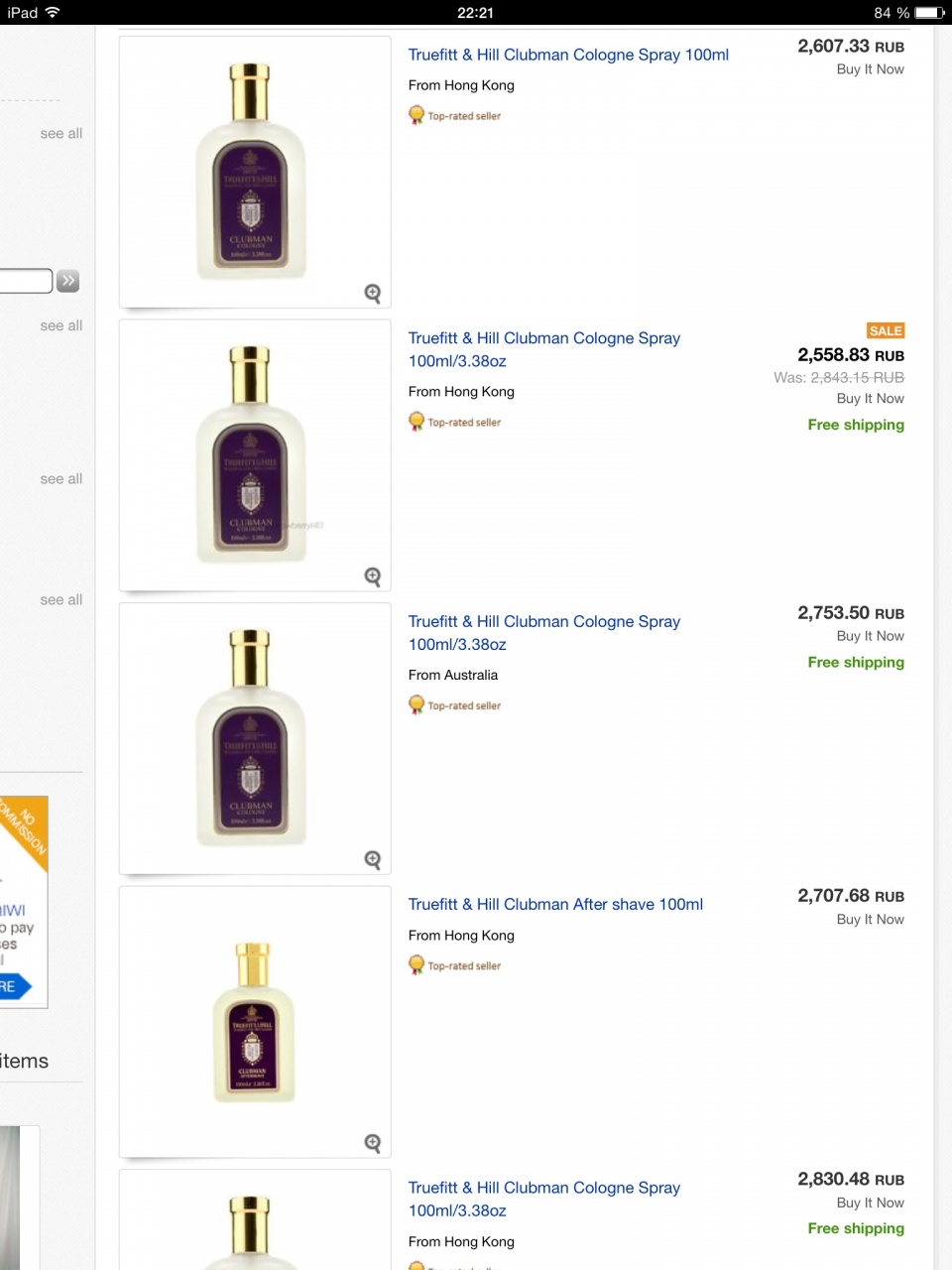Viewport: 952px width, 1270px height.
Task: Open the Clubman After shave 100ml listing
Action: [555, 905]
